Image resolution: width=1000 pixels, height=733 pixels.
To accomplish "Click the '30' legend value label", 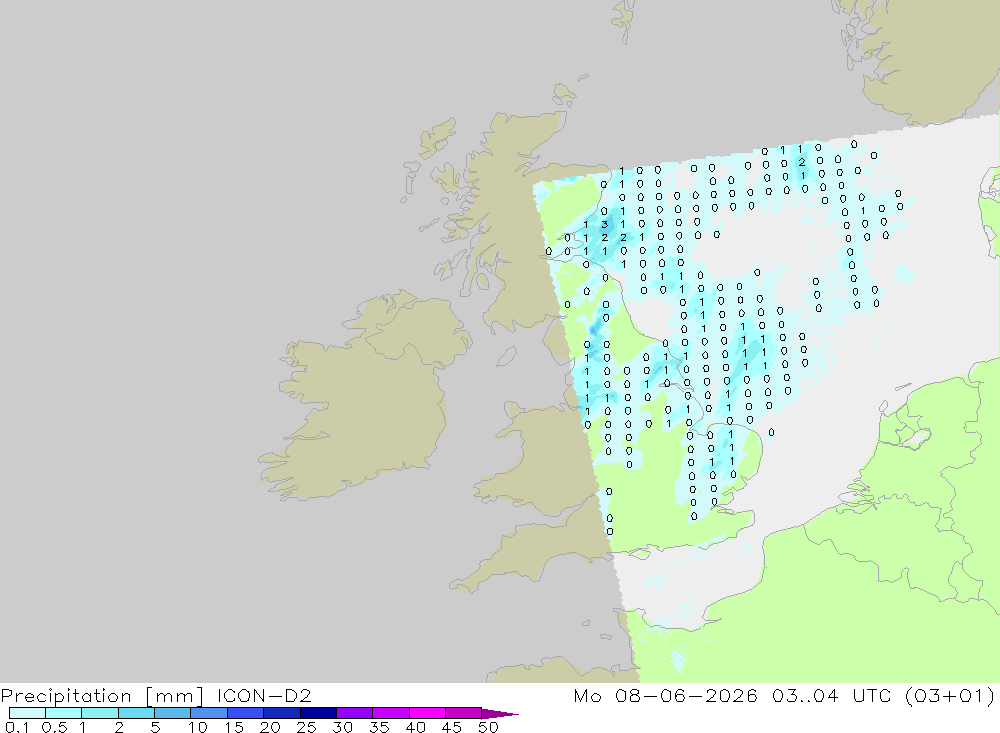I will [342, 727].
